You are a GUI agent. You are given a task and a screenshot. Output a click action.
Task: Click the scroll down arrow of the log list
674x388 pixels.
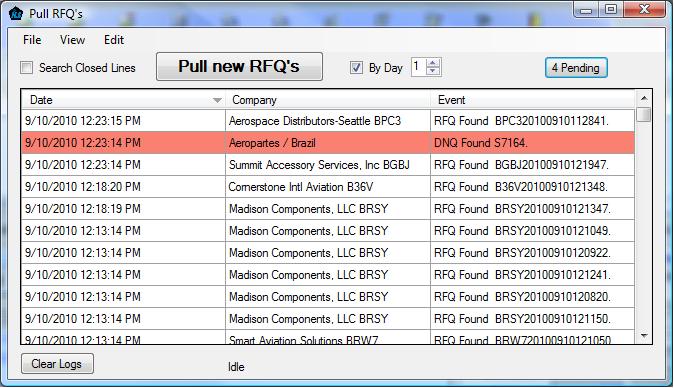pos(644,336)
